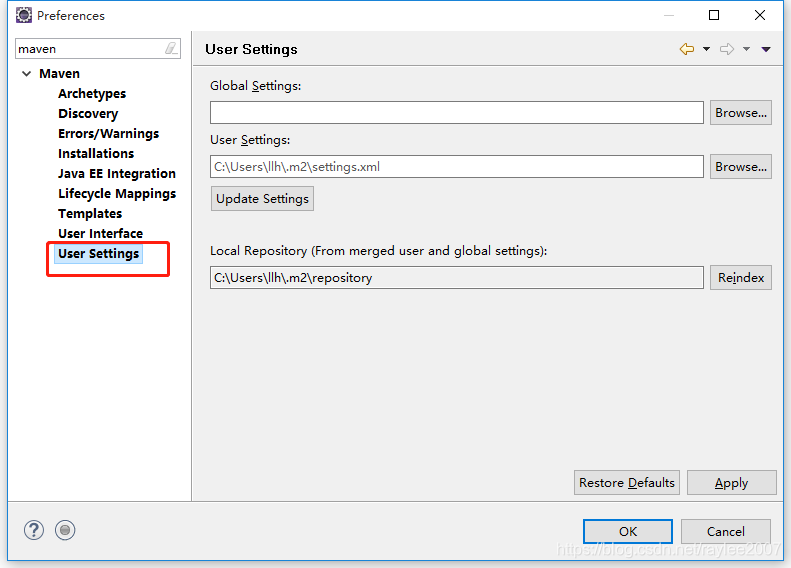Open the back history dropdown arrow
Screen dimensions: 791x568
(x=706, y=49)
